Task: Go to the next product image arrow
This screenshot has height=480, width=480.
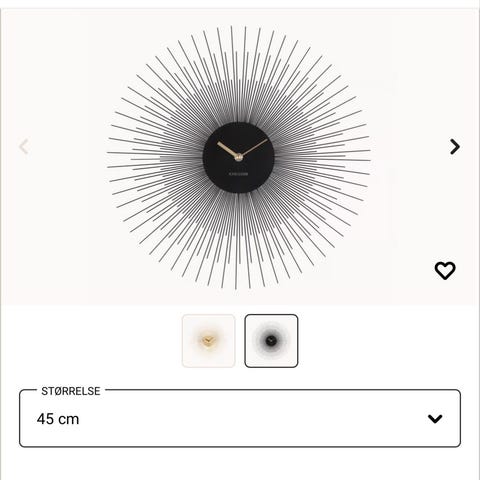Action: tap(455, 147)
